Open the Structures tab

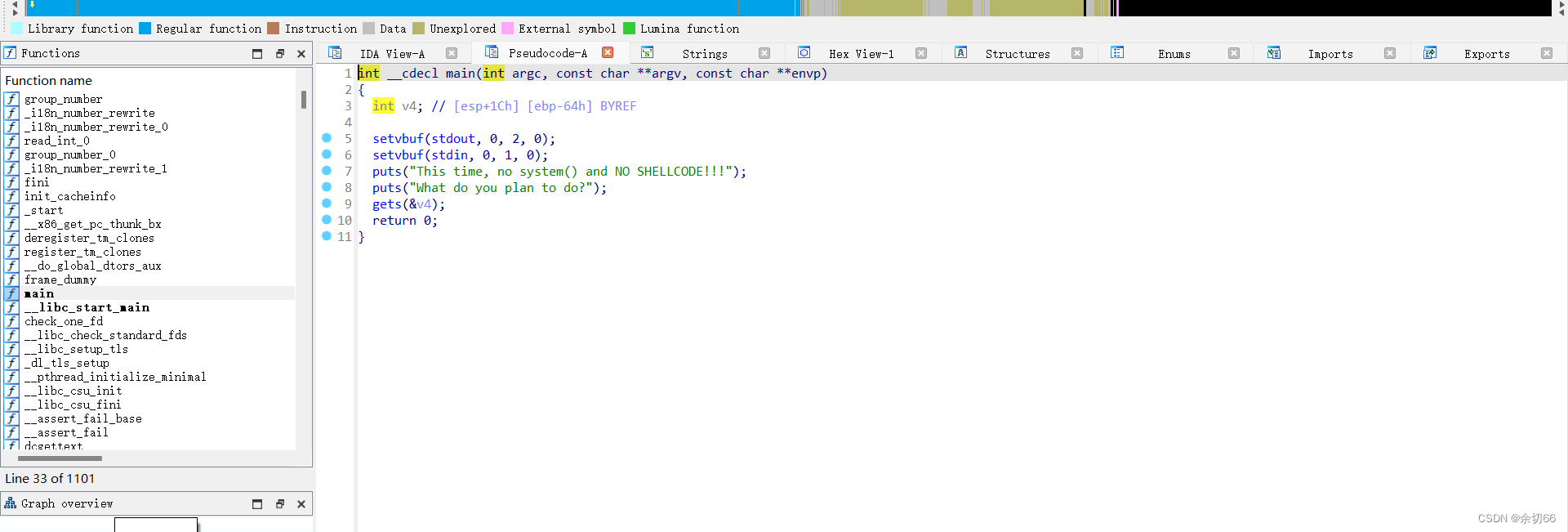click(x=1018, y=54)
